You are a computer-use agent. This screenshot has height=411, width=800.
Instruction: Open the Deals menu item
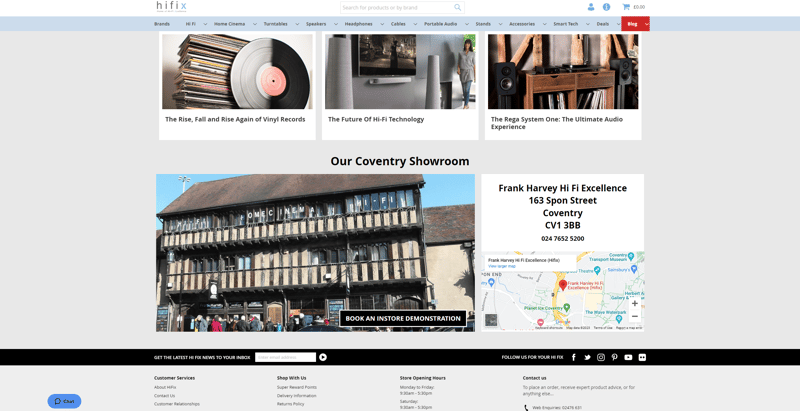[603, 24]
